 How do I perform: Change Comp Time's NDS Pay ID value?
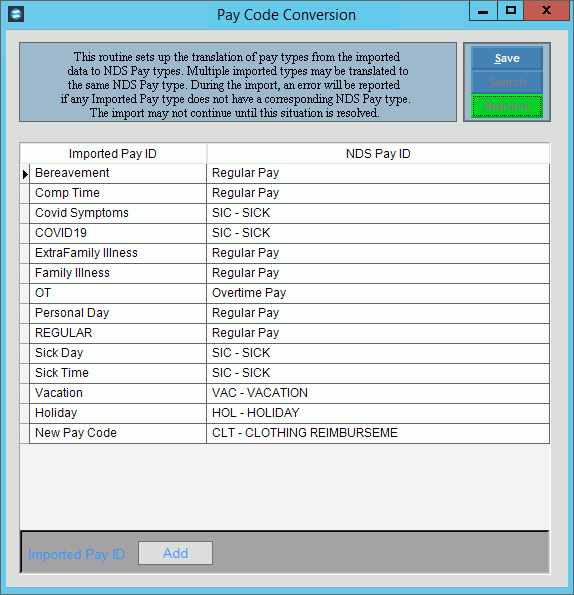[378, 194]
